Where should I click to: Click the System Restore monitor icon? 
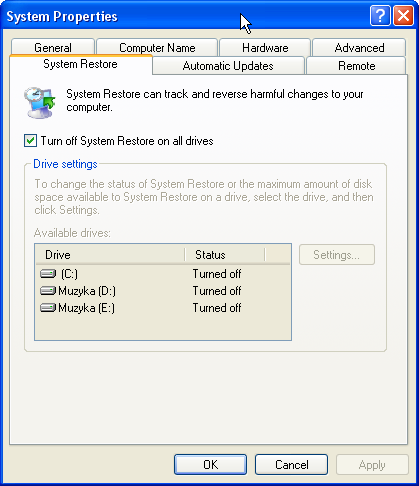(x=40, y=103)
